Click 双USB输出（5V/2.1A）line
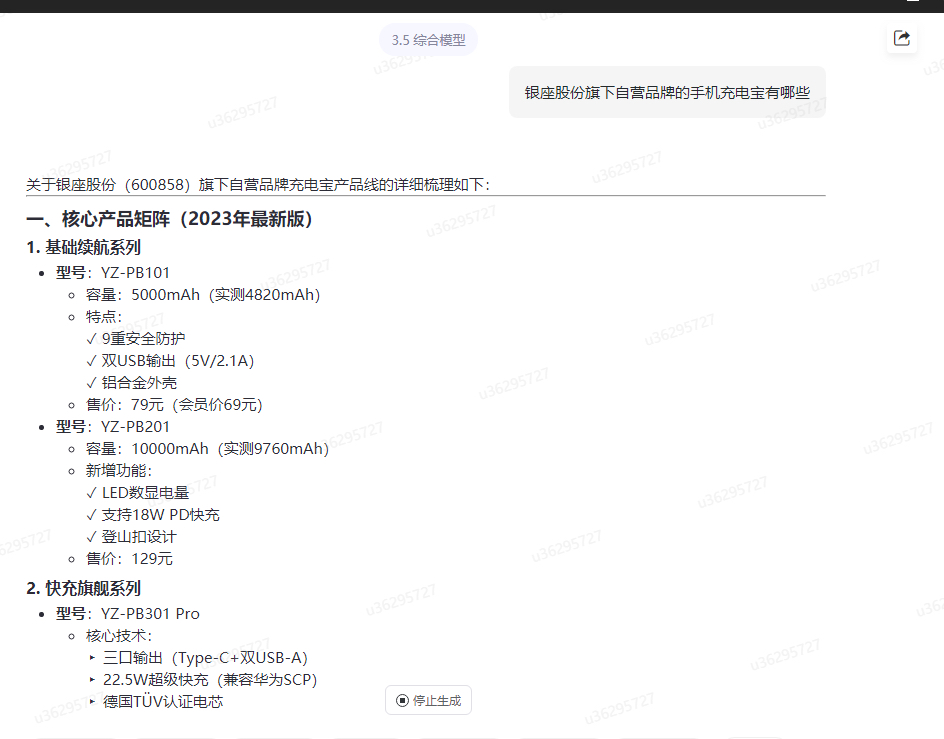The height and width of the screenshot is (739, 944). coord(170,361)
